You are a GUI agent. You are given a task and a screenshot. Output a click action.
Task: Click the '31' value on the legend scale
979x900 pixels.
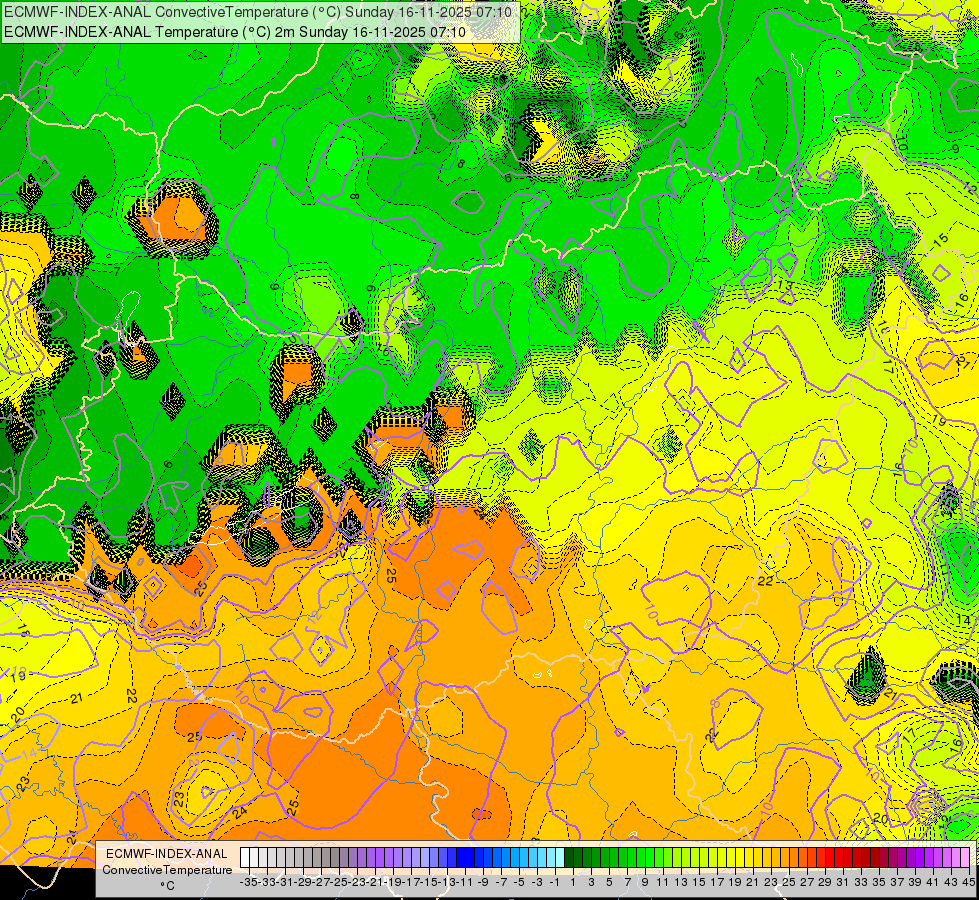point(844,883)
